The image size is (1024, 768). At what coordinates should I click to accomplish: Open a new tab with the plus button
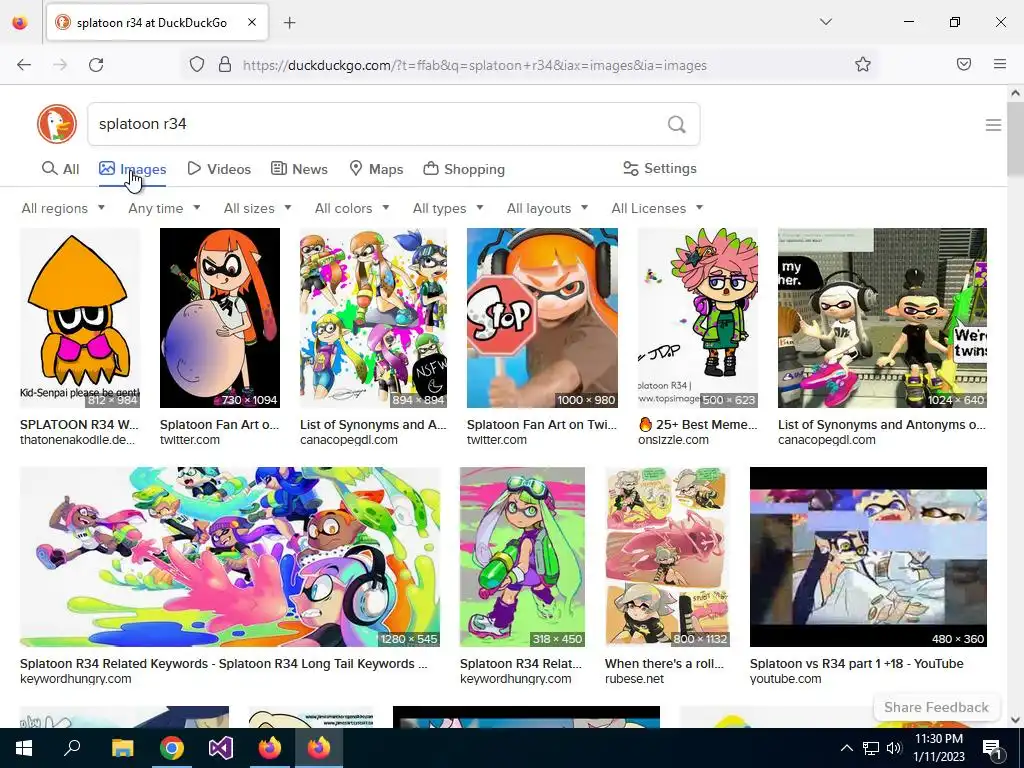[290, 23]
